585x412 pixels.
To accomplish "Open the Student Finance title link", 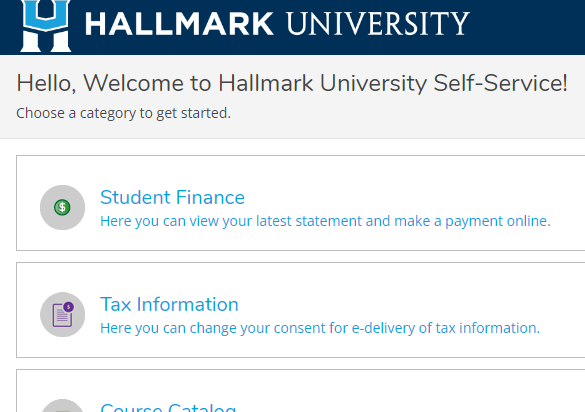I will click(x=172, y=197).
